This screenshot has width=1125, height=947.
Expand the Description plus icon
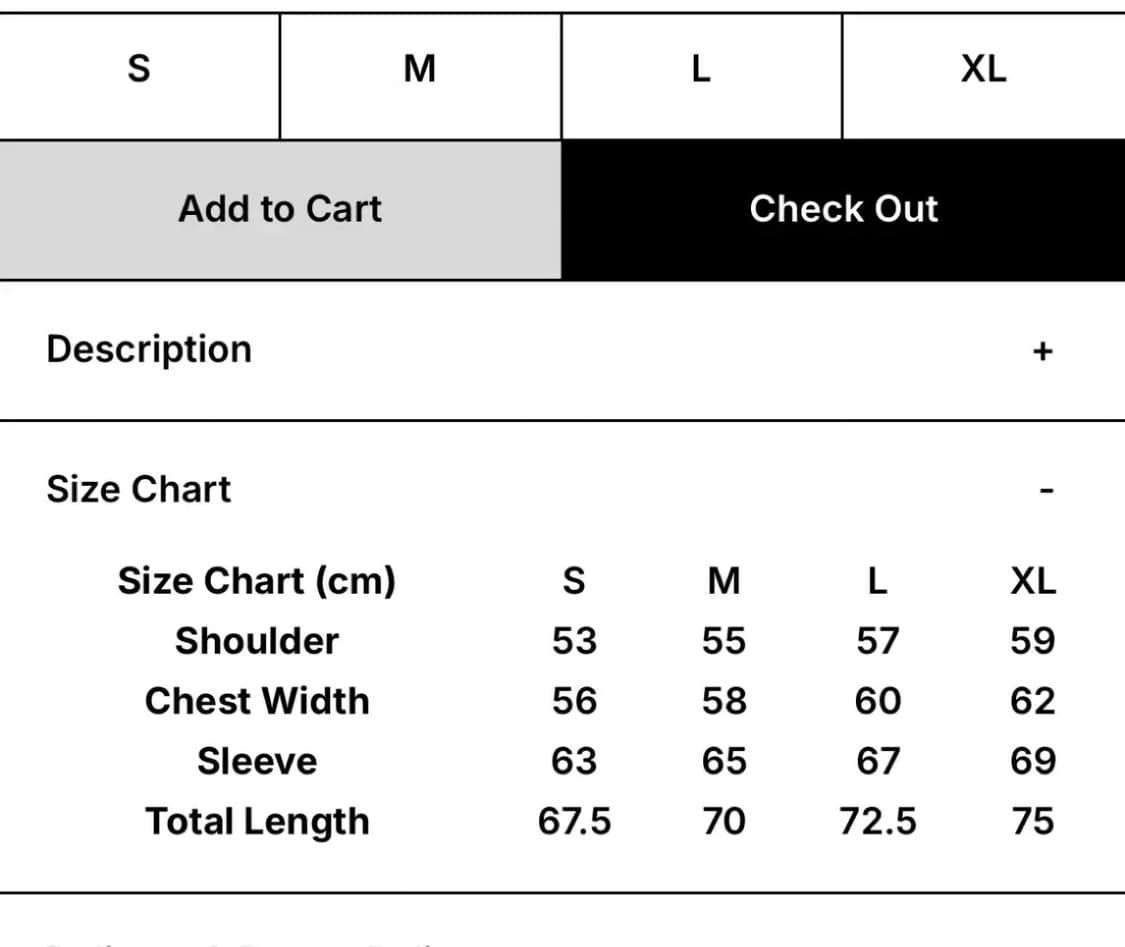point(1042,352)
